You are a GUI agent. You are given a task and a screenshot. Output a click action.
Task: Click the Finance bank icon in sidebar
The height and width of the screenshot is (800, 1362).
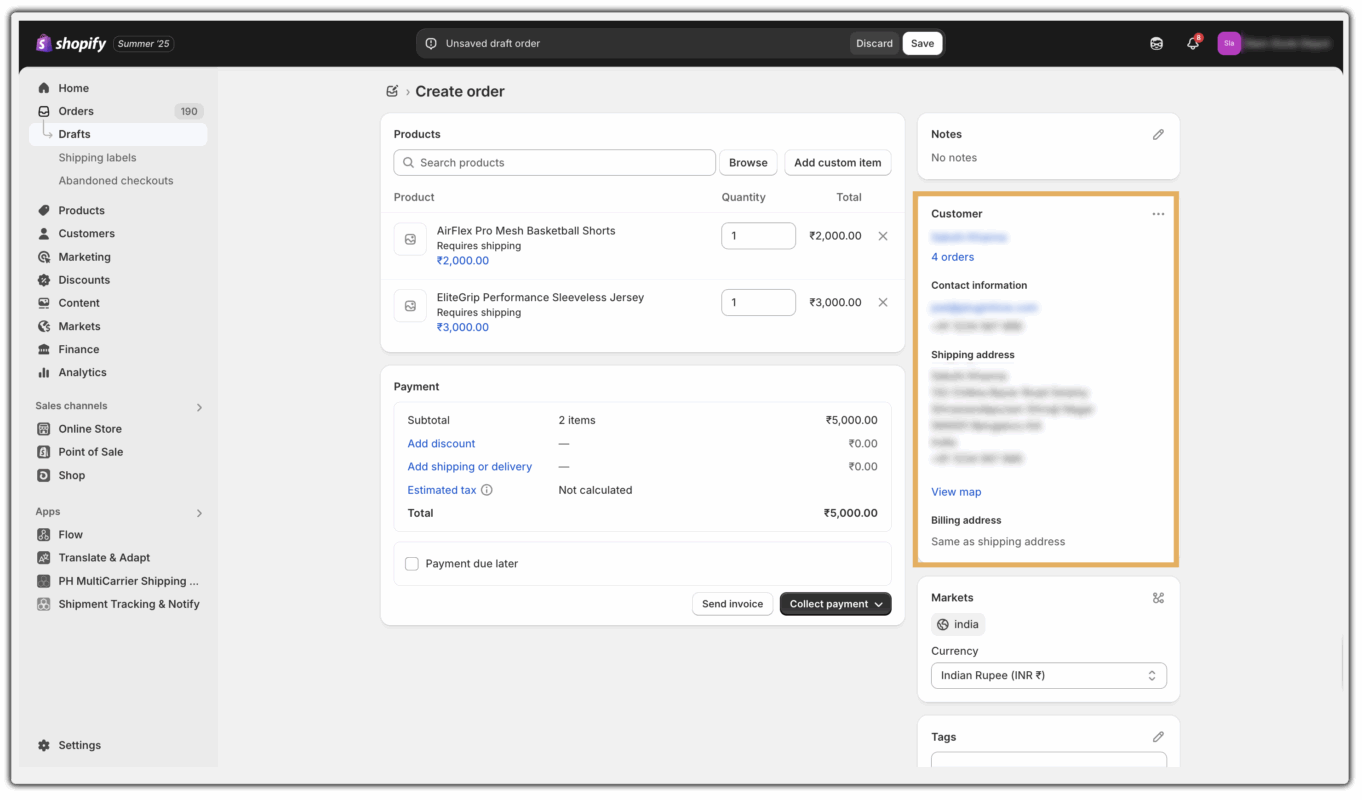[43, 349]
